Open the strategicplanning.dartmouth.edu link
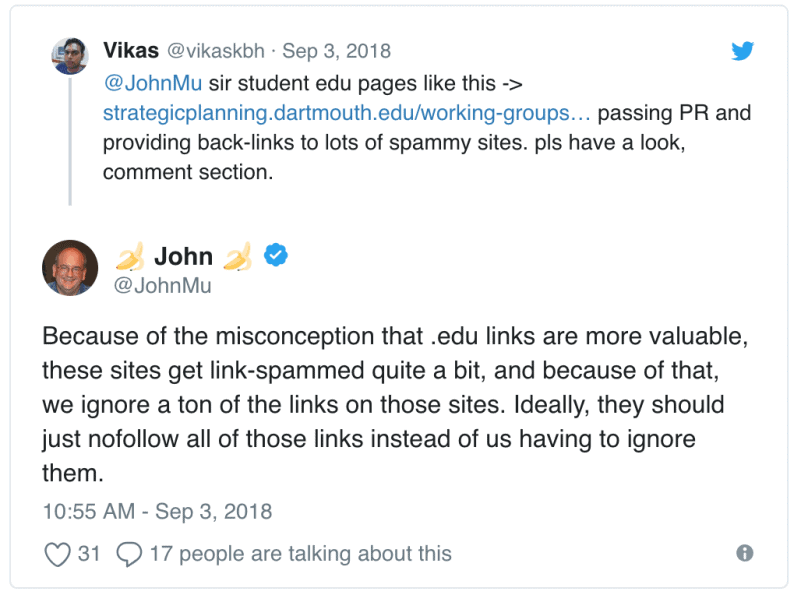 [x=345, y=113]
